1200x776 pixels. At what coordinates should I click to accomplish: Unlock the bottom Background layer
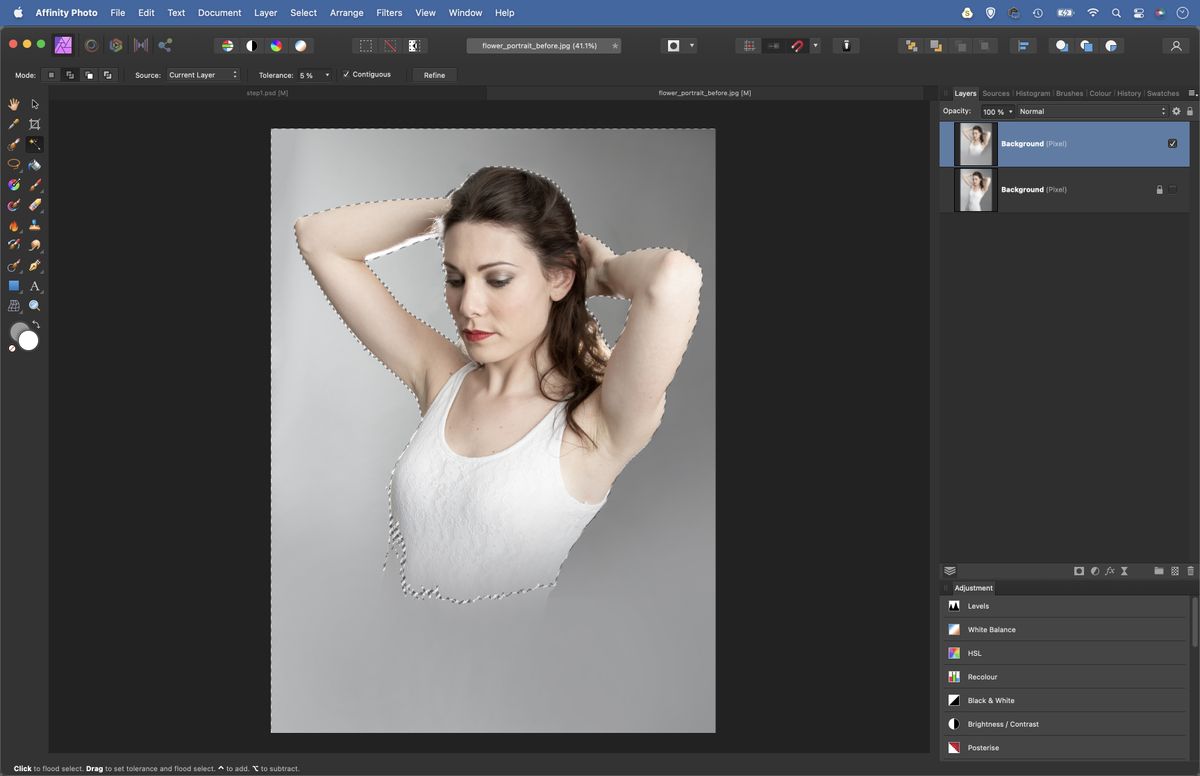[1160, 189]
